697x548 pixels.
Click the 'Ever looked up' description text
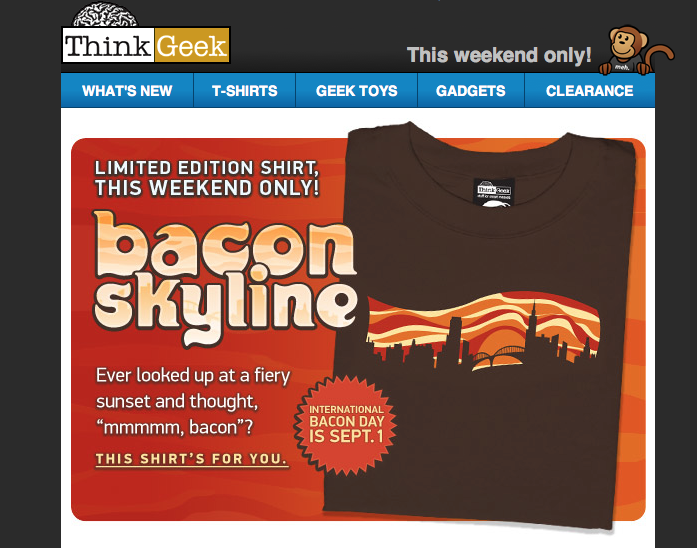[193, 401]
